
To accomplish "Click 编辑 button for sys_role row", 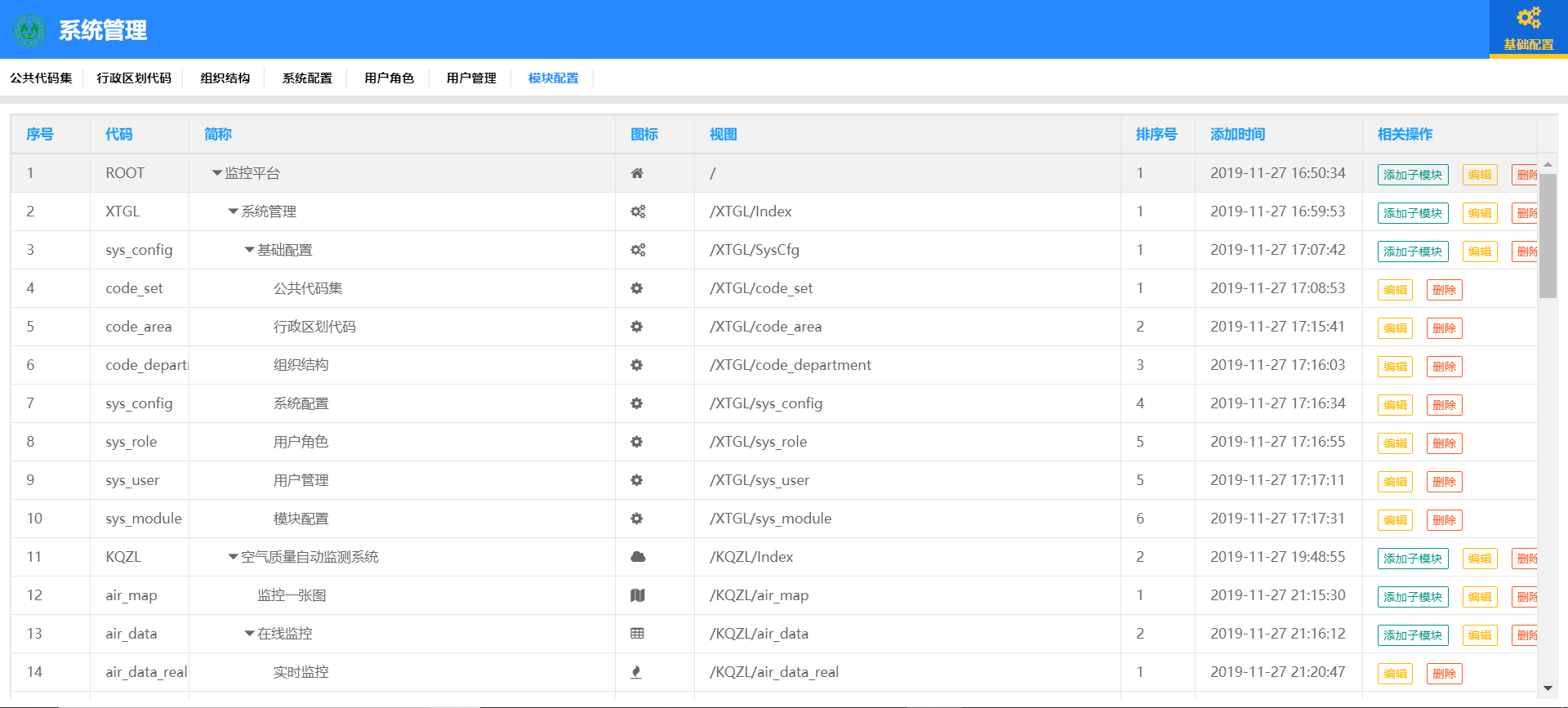I will pos(1395,443).
